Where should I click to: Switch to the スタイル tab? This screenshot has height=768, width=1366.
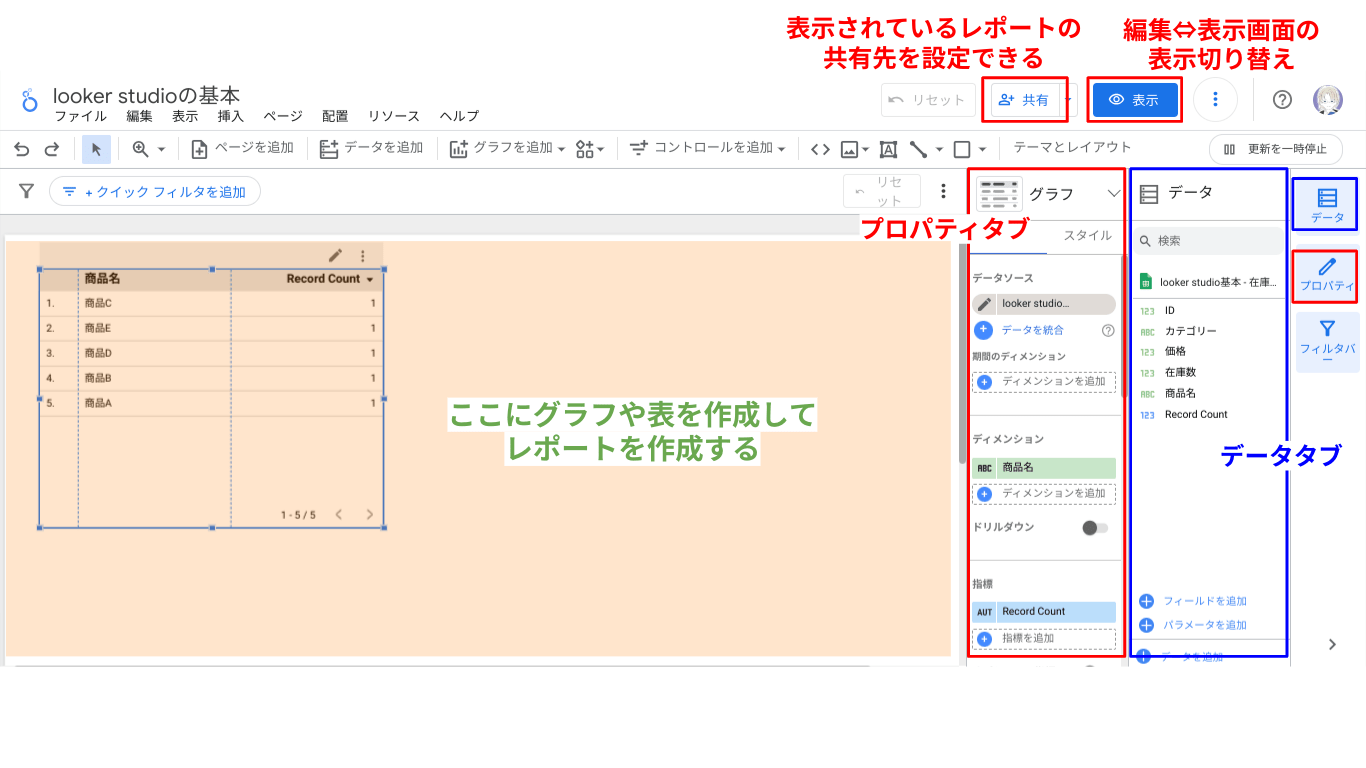1086,235
